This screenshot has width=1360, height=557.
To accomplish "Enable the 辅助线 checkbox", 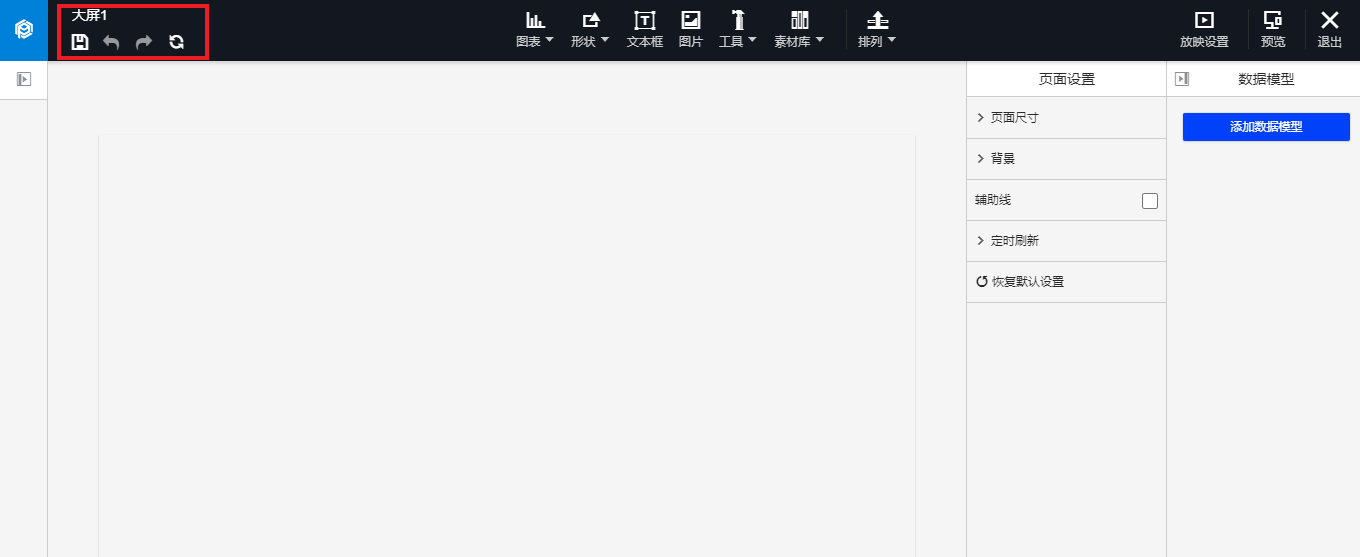I will click(x=1150, y=201).
